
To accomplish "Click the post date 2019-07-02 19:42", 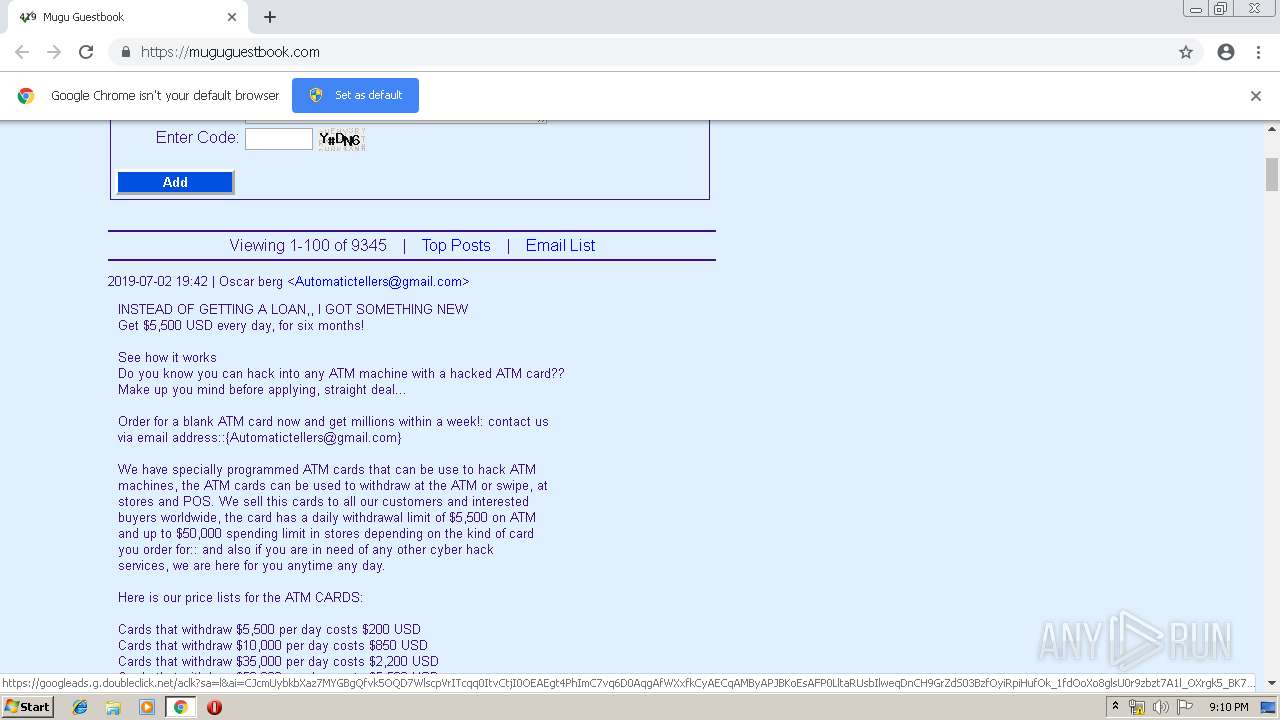I will click(158, 282).
